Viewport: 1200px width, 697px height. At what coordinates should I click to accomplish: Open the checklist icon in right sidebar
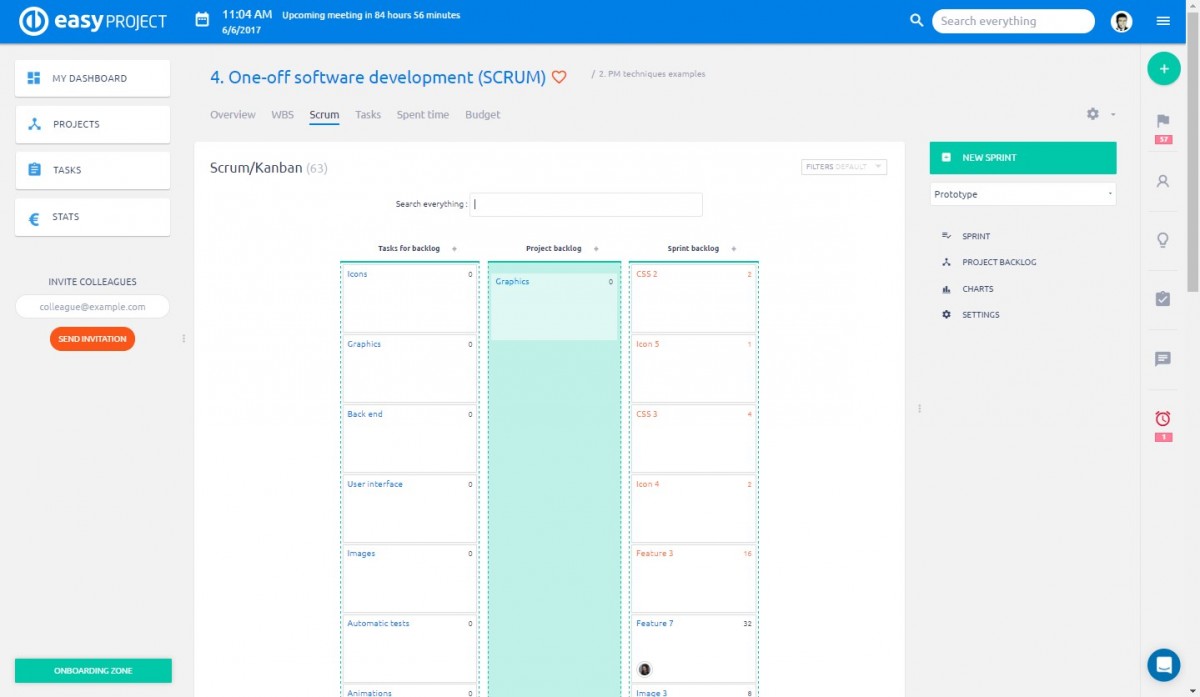pyautogui.click(x=1163, y=299)
